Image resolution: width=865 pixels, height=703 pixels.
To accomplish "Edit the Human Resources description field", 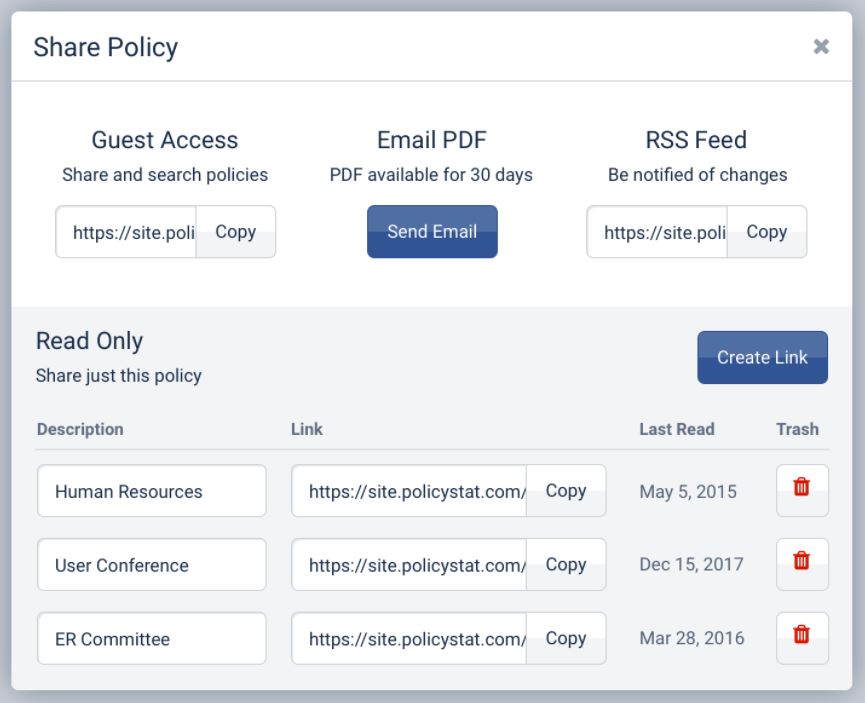I will click(152, 491).
